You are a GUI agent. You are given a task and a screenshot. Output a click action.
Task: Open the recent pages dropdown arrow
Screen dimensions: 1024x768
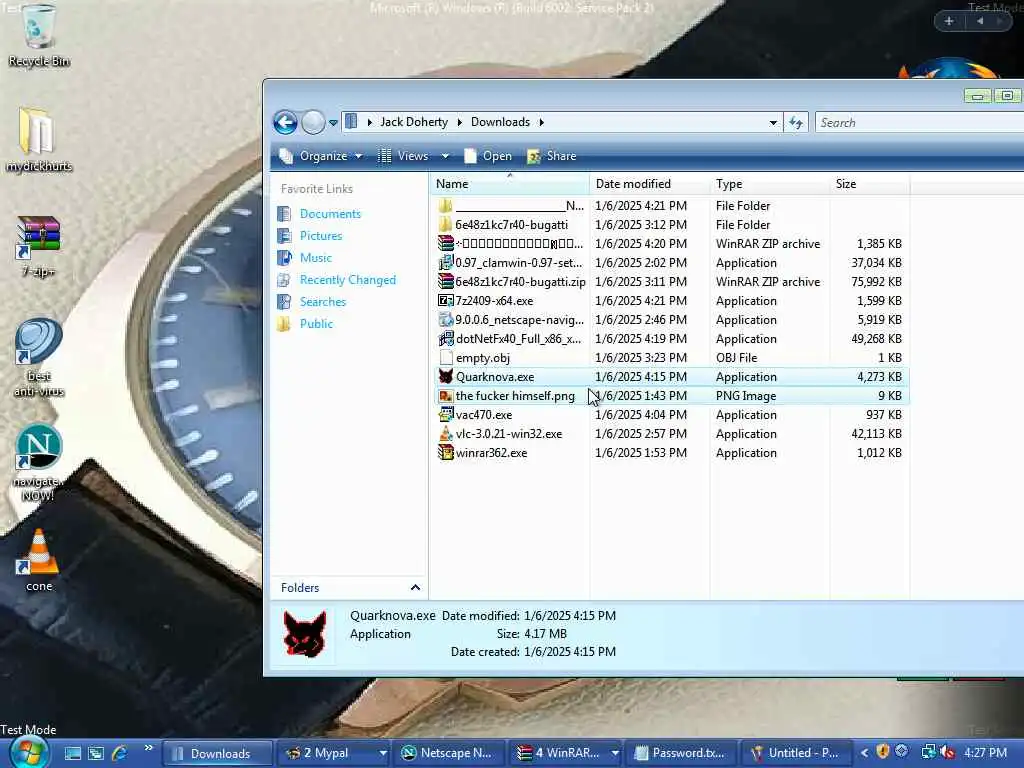tap(333, 123)
